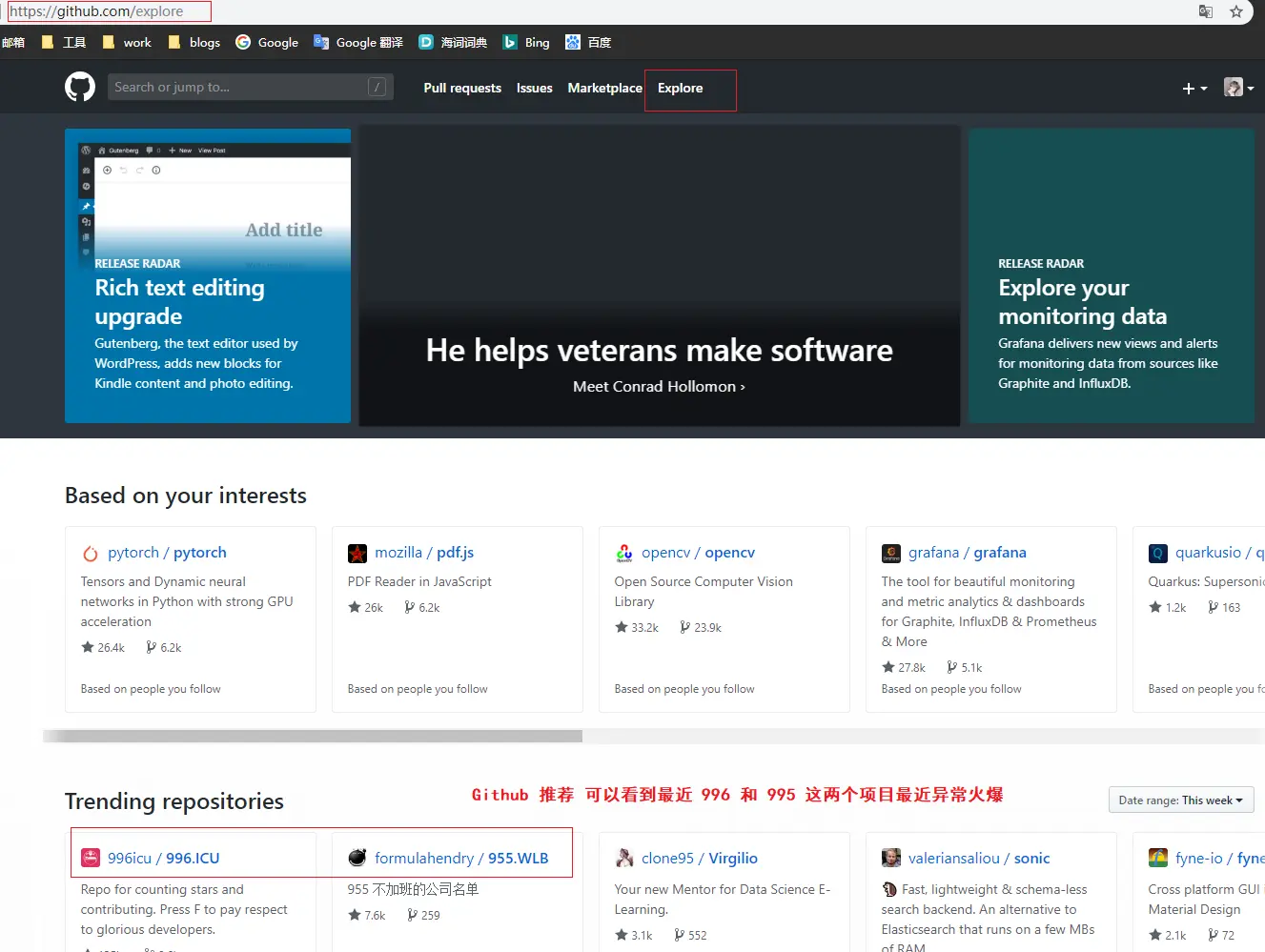View forks of quarkus showing 163
Viewport: 1265px width, 952px height.
pos(1224,607)
